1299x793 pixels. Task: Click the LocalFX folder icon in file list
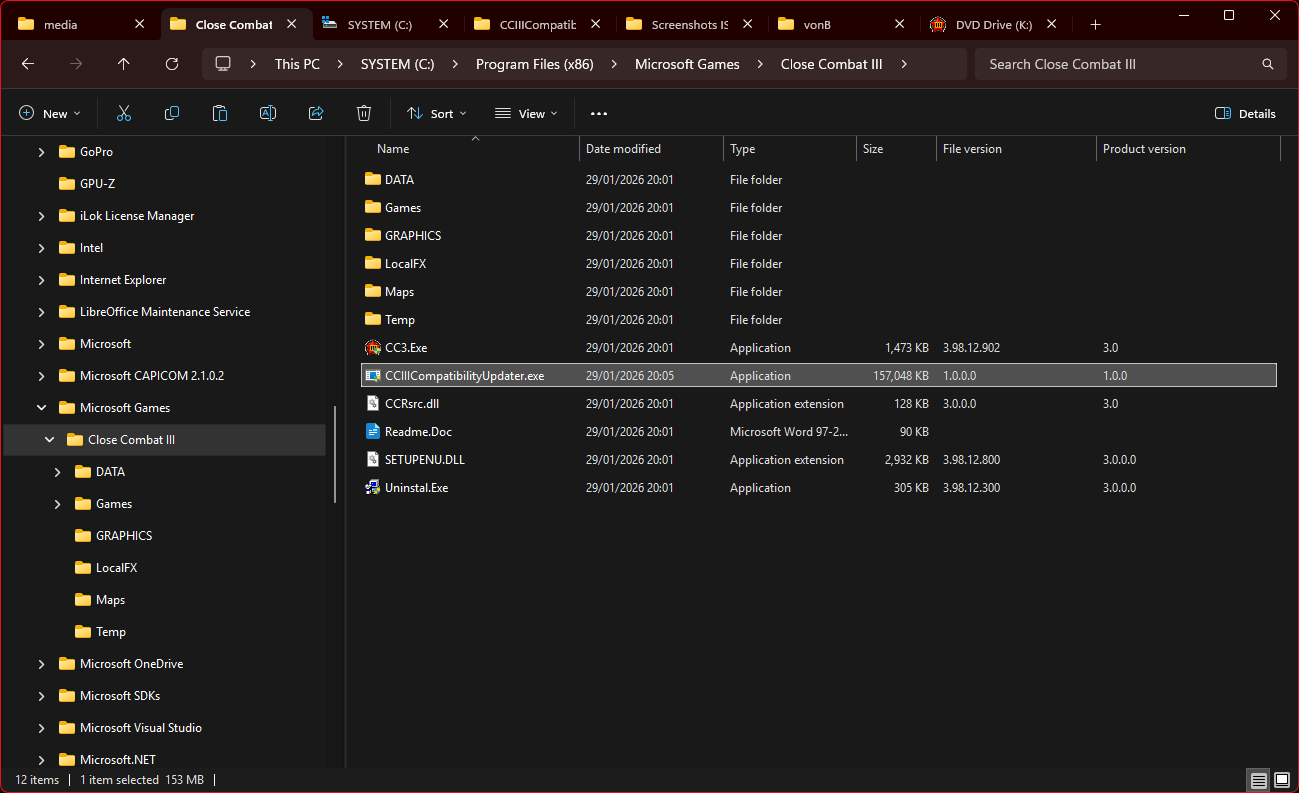[373, 264]
